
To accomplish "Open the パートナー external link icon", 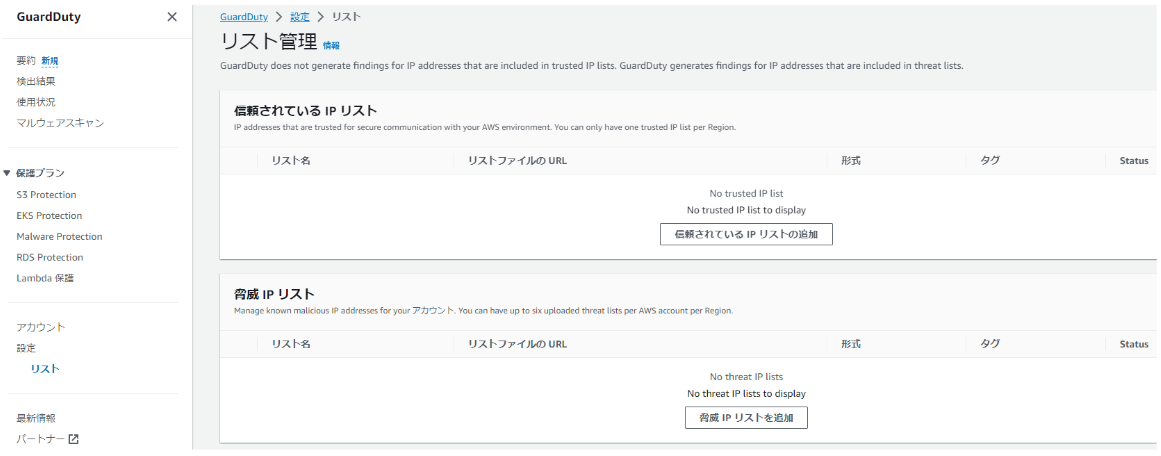I will click(x=73, y=439).
